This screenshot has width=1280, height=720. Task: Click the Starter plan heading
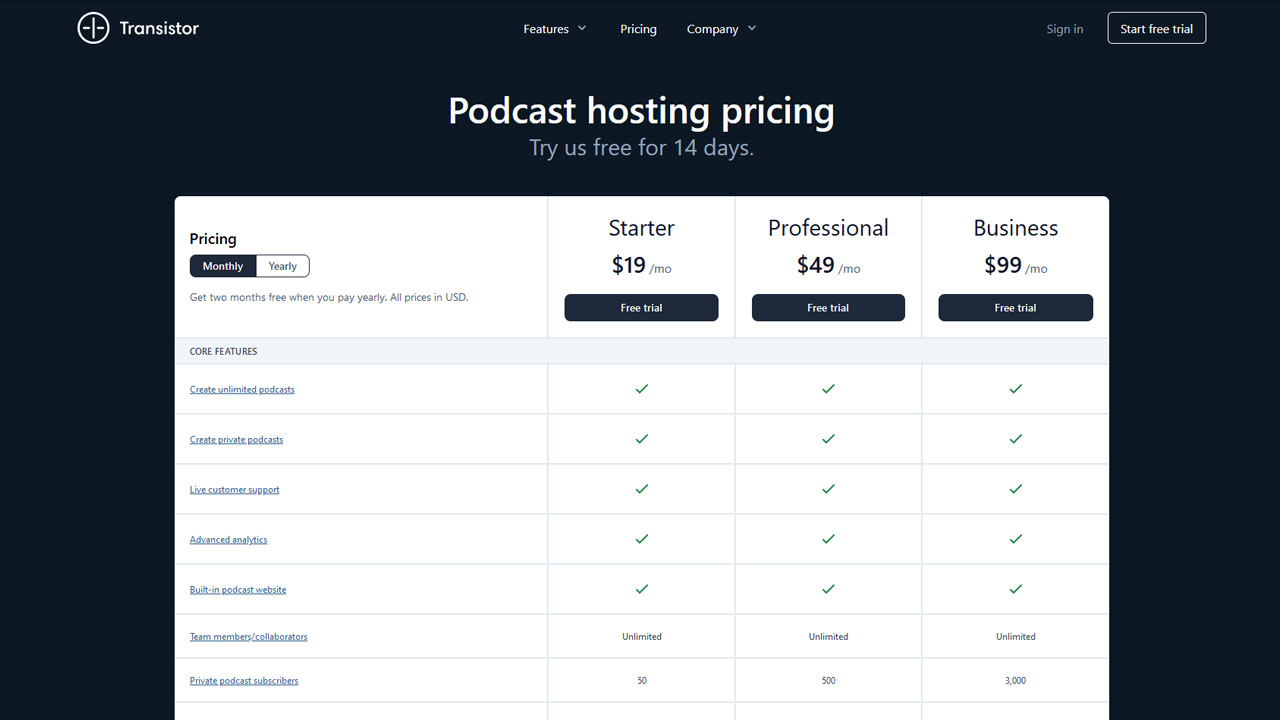(x=641, y=228)
